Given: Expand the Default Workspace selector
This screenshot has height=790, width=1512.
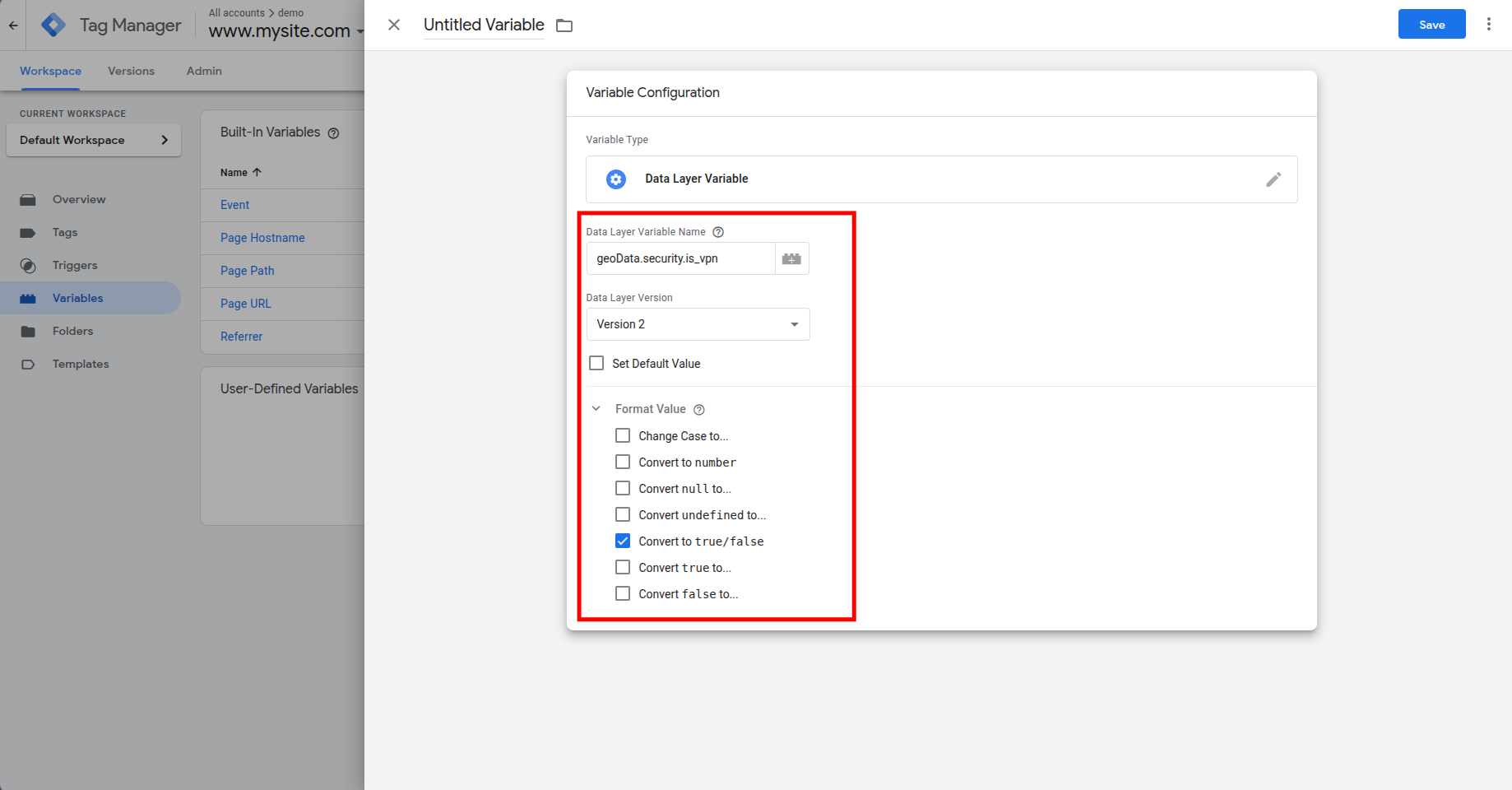Looking at the screenshot, I should click(x=94, y=140).
